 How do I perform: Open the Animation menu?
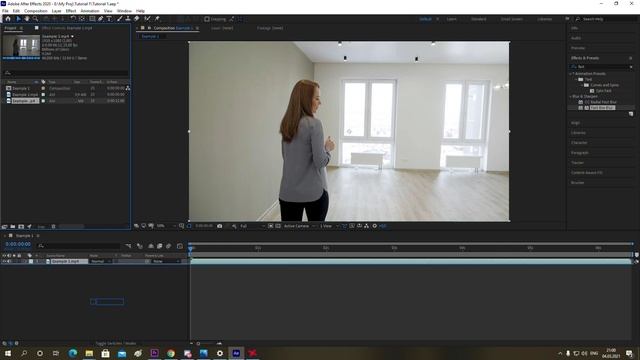click(90, 11)
